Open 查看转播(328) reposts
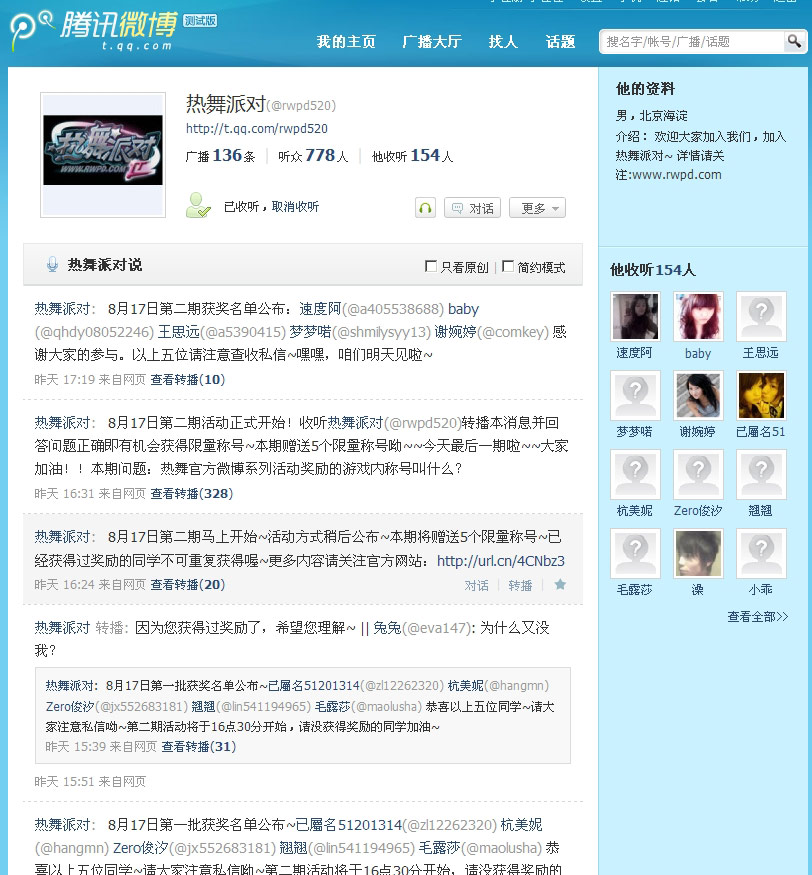 [191, 493]
